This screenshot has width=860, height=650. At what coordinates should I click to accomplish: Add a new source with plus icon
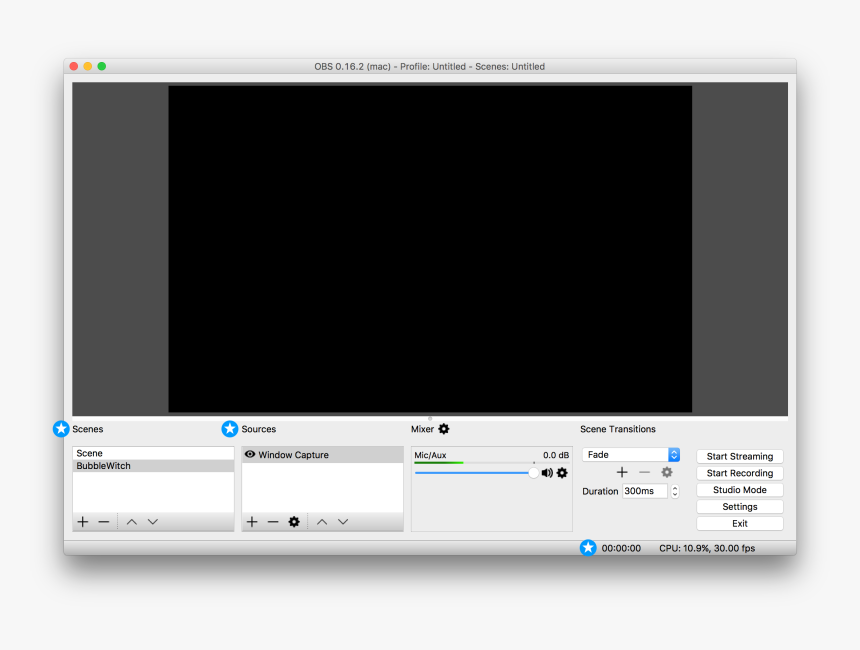tap(252, 522)
